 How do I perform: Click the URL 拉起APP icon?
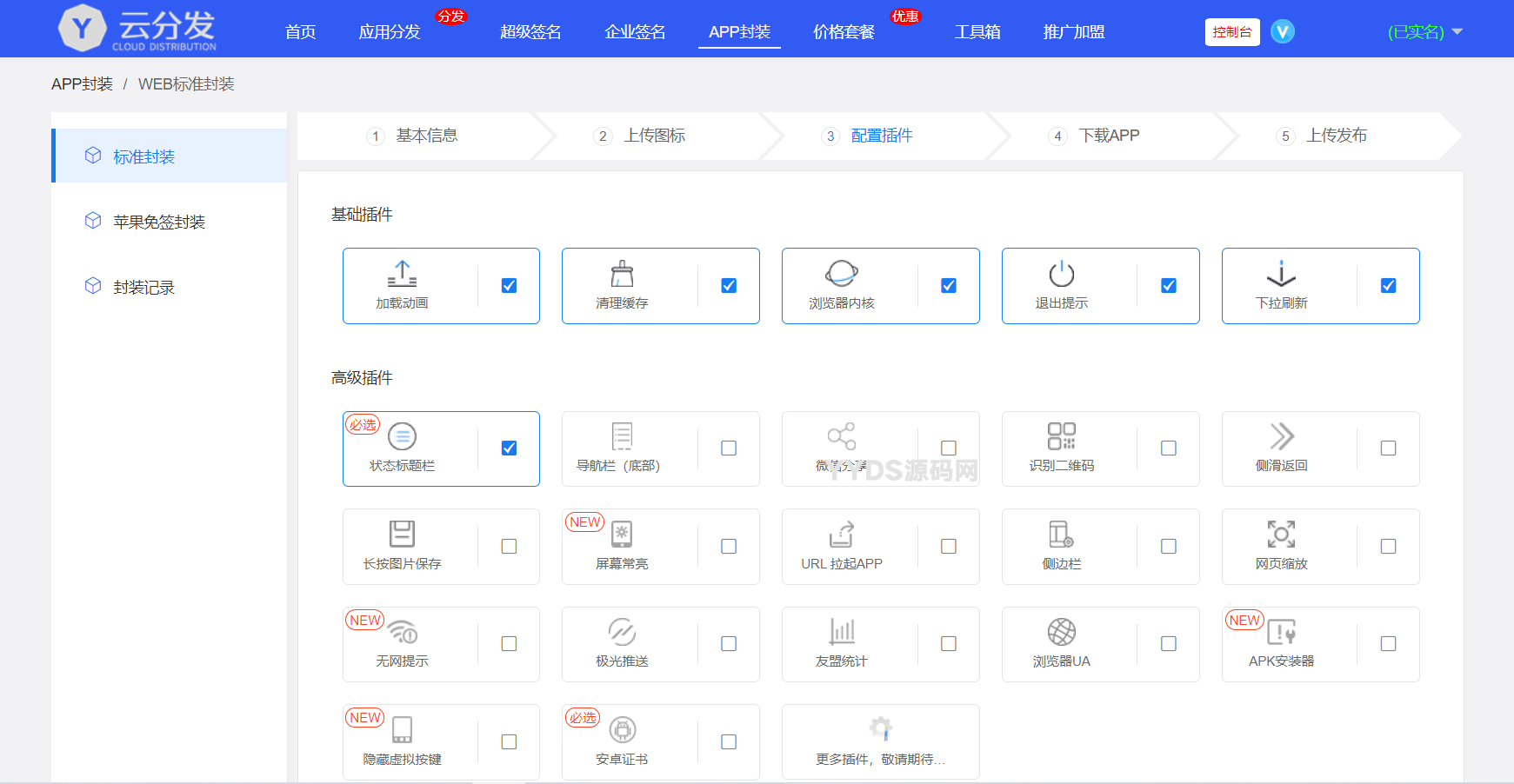pyautogui.click(x=842, y=534)
